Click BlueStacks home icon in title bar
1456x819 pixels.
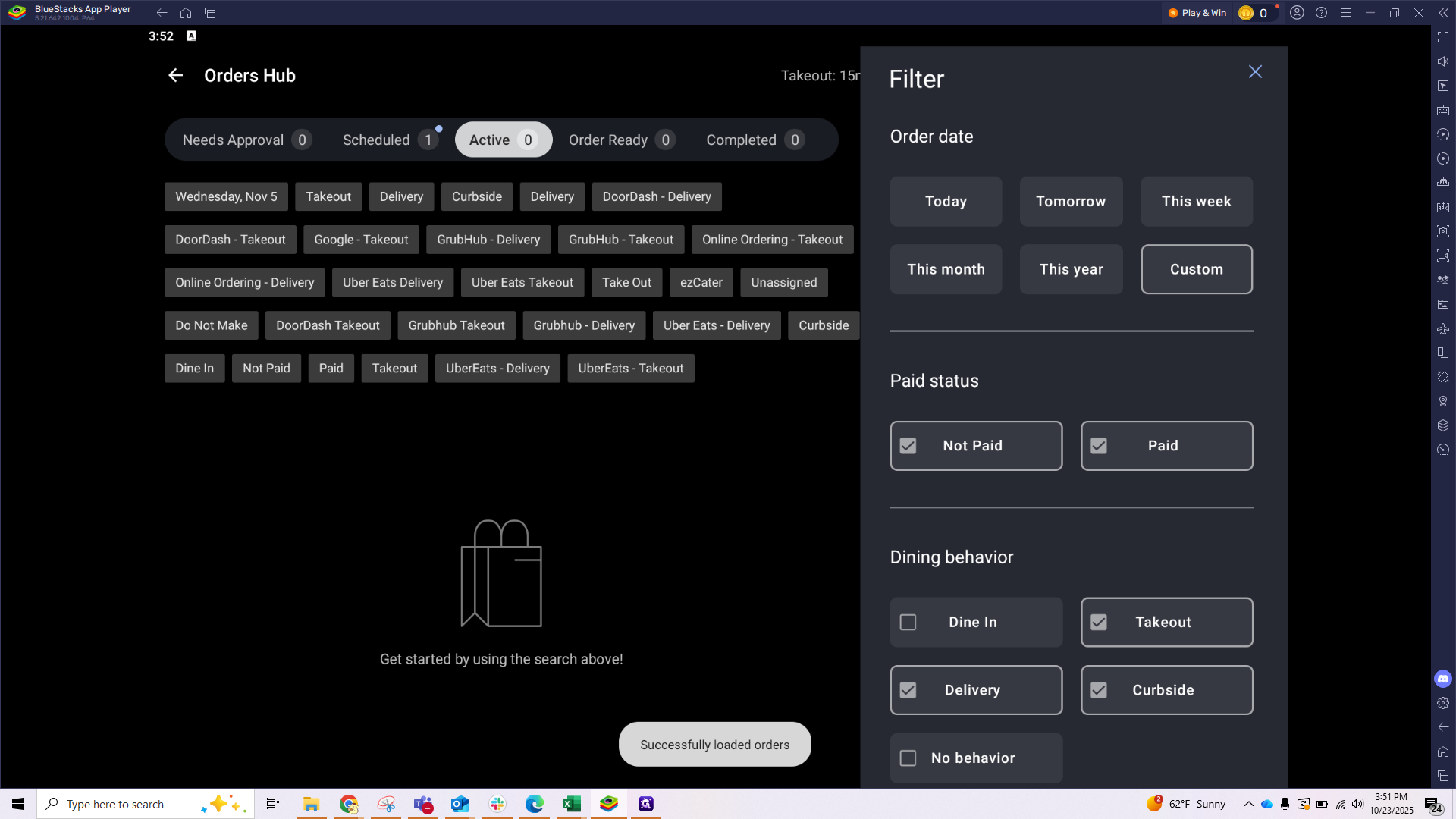coord(186,13)
